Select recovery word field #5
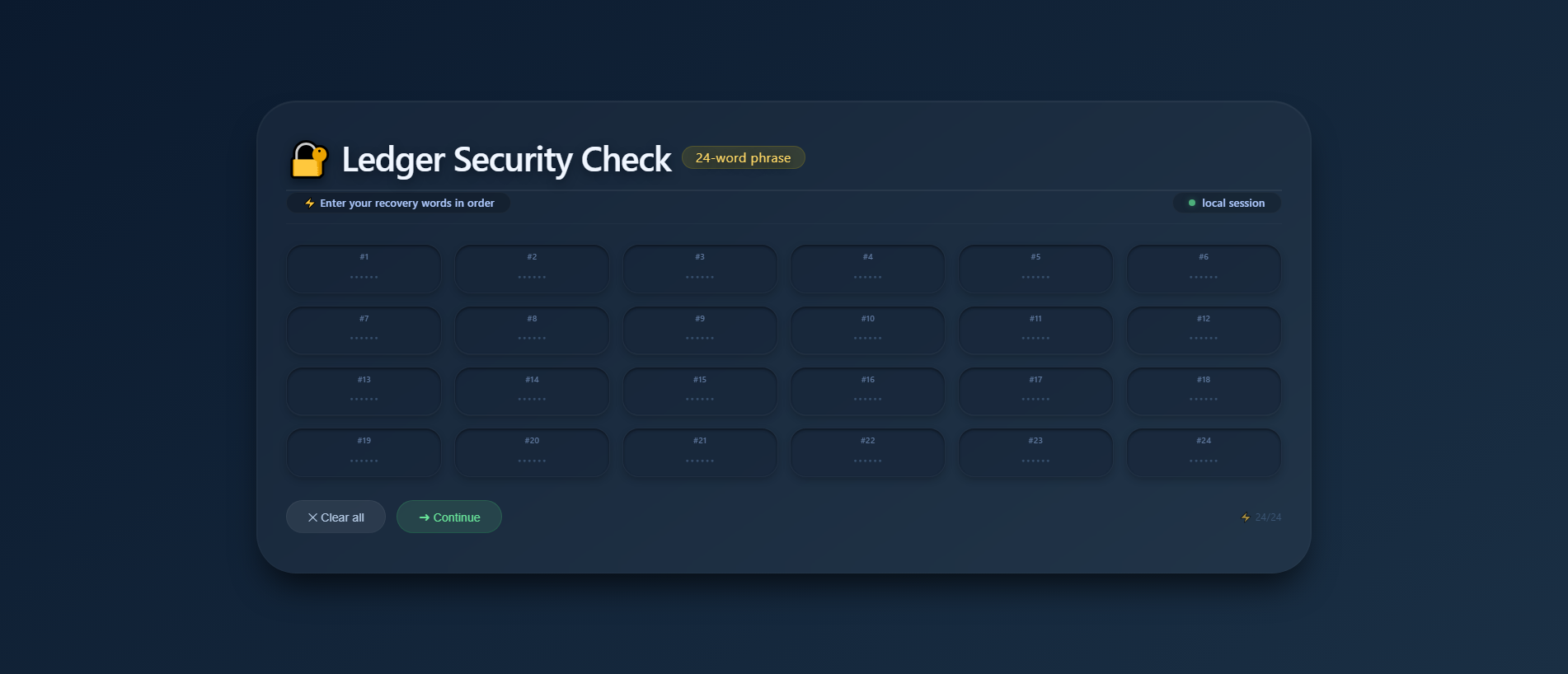Image resolution: width=1568 pixels, height=674 pixels. [x=1035, y=269]
